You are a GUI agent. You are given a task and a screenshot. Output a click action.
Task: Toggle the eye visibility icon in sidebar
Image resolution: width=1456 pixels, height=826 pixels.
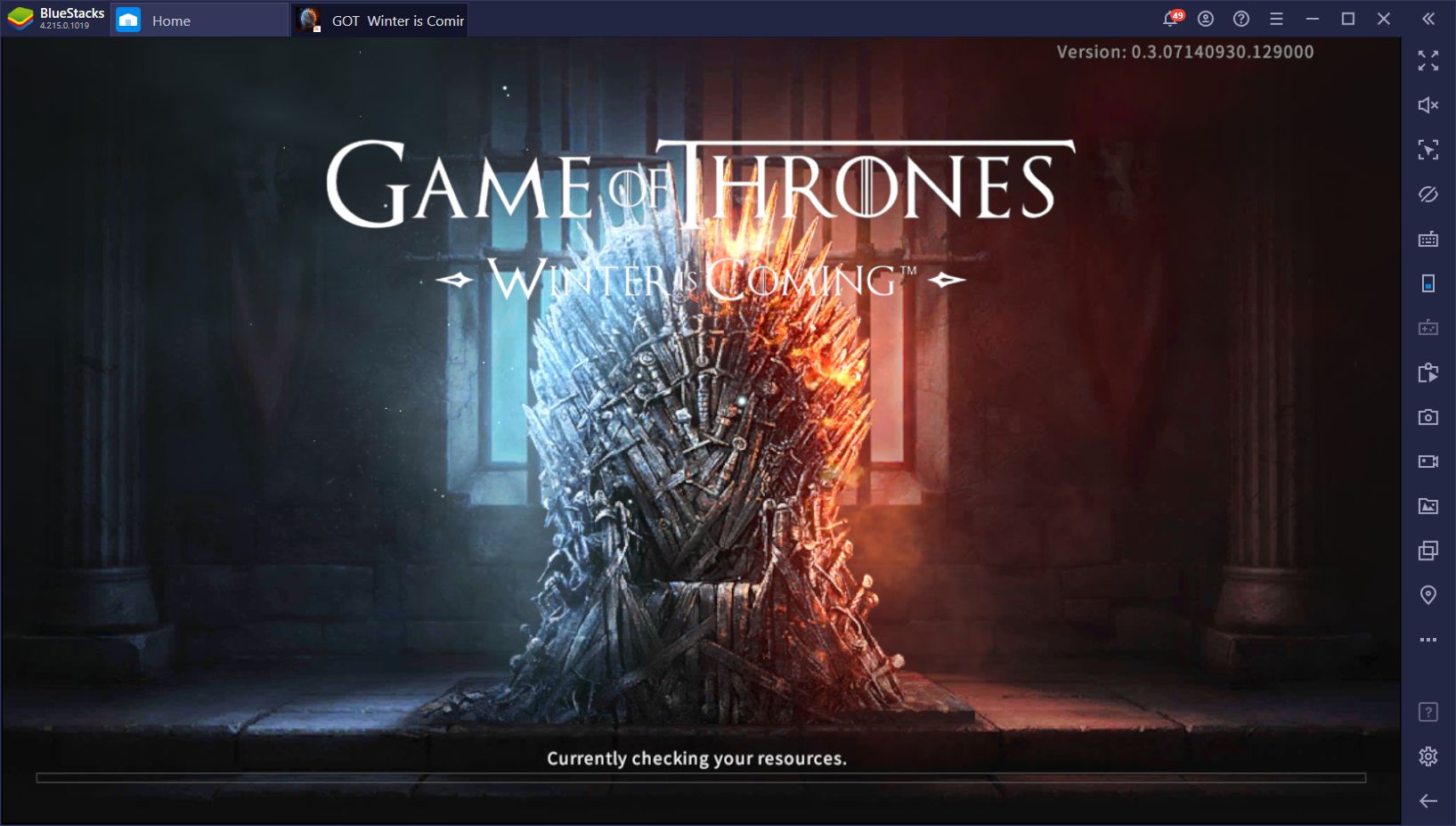[1428, 194]
